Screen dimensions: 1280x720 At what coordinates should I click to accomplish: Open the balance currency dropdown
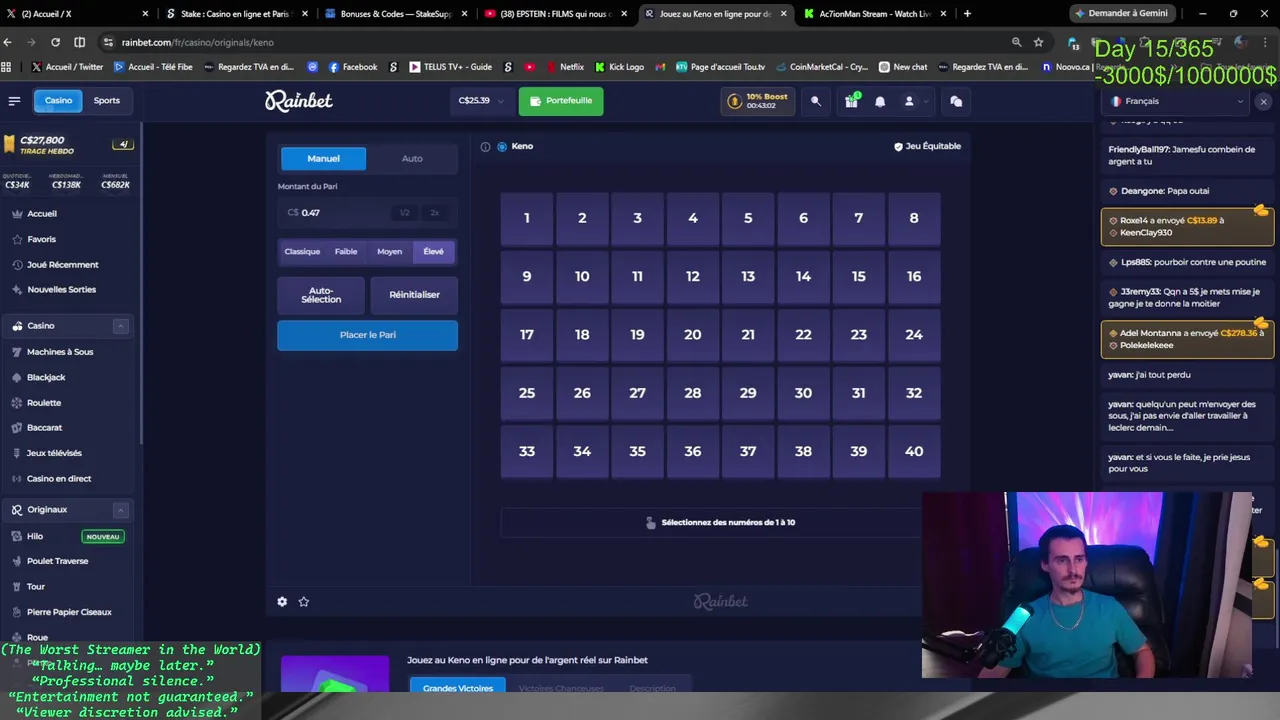[481, 101]
